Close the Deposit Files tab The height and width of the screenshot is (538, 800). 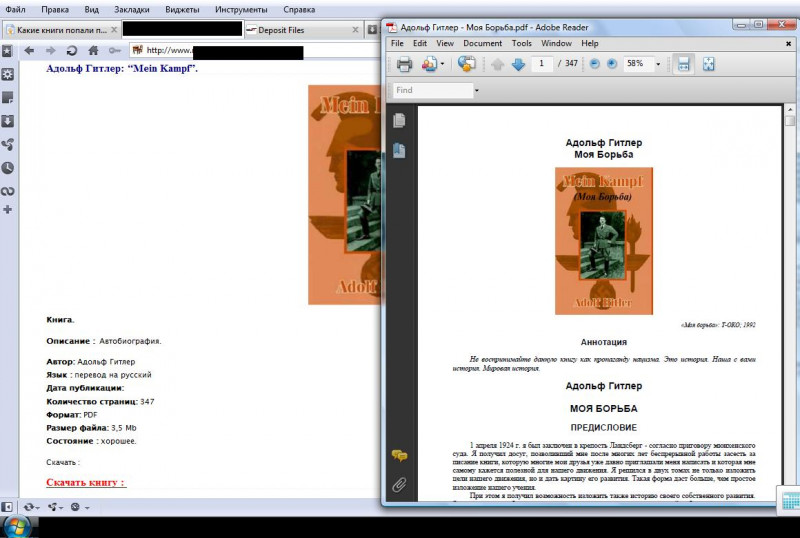click(x=356, y=30)
